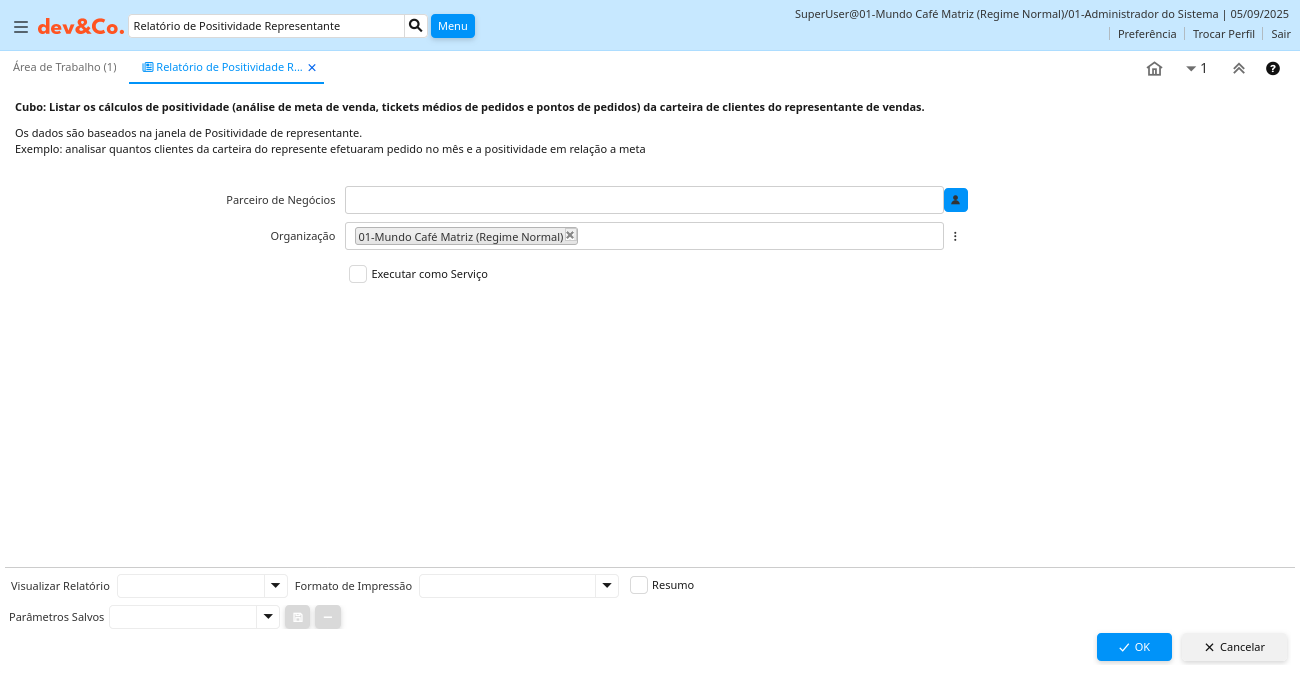This screenshot has width=1300, height=674.
Task: Click the SuperUser session info text
Action: tap(1041, 14)
